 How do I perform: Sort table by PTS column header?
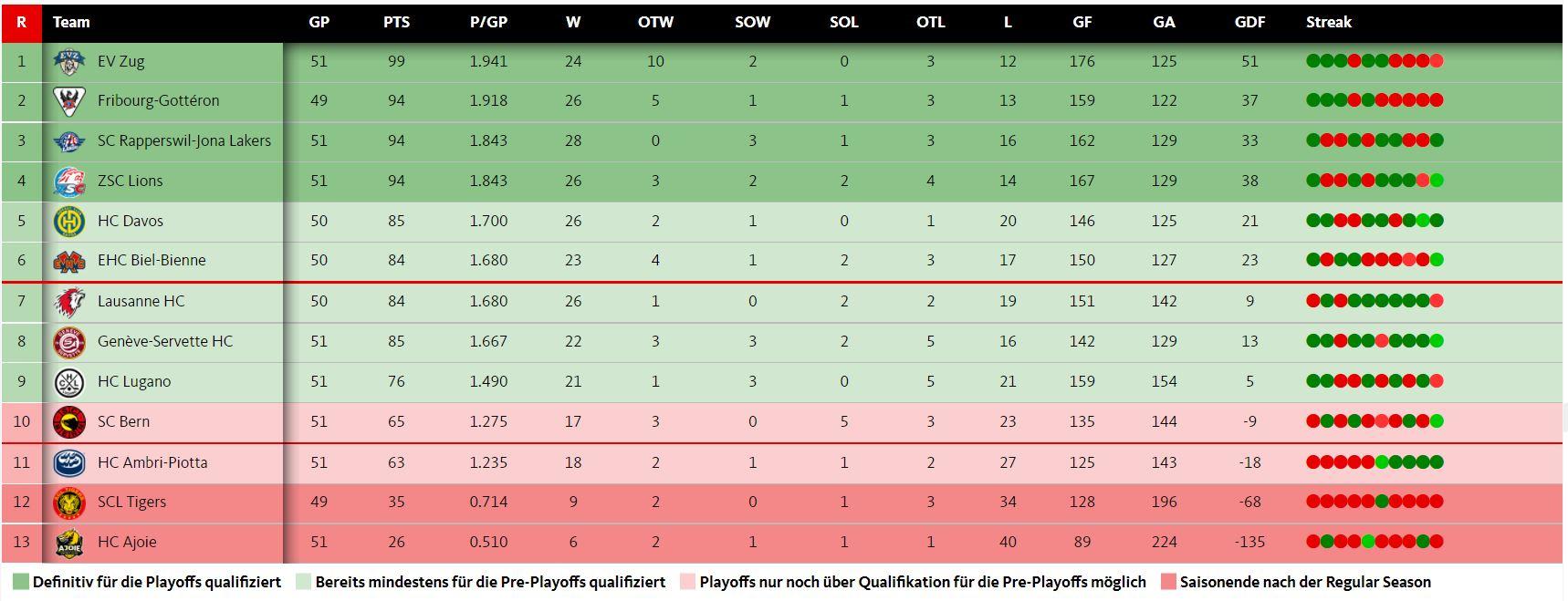(x=396, y=22)
